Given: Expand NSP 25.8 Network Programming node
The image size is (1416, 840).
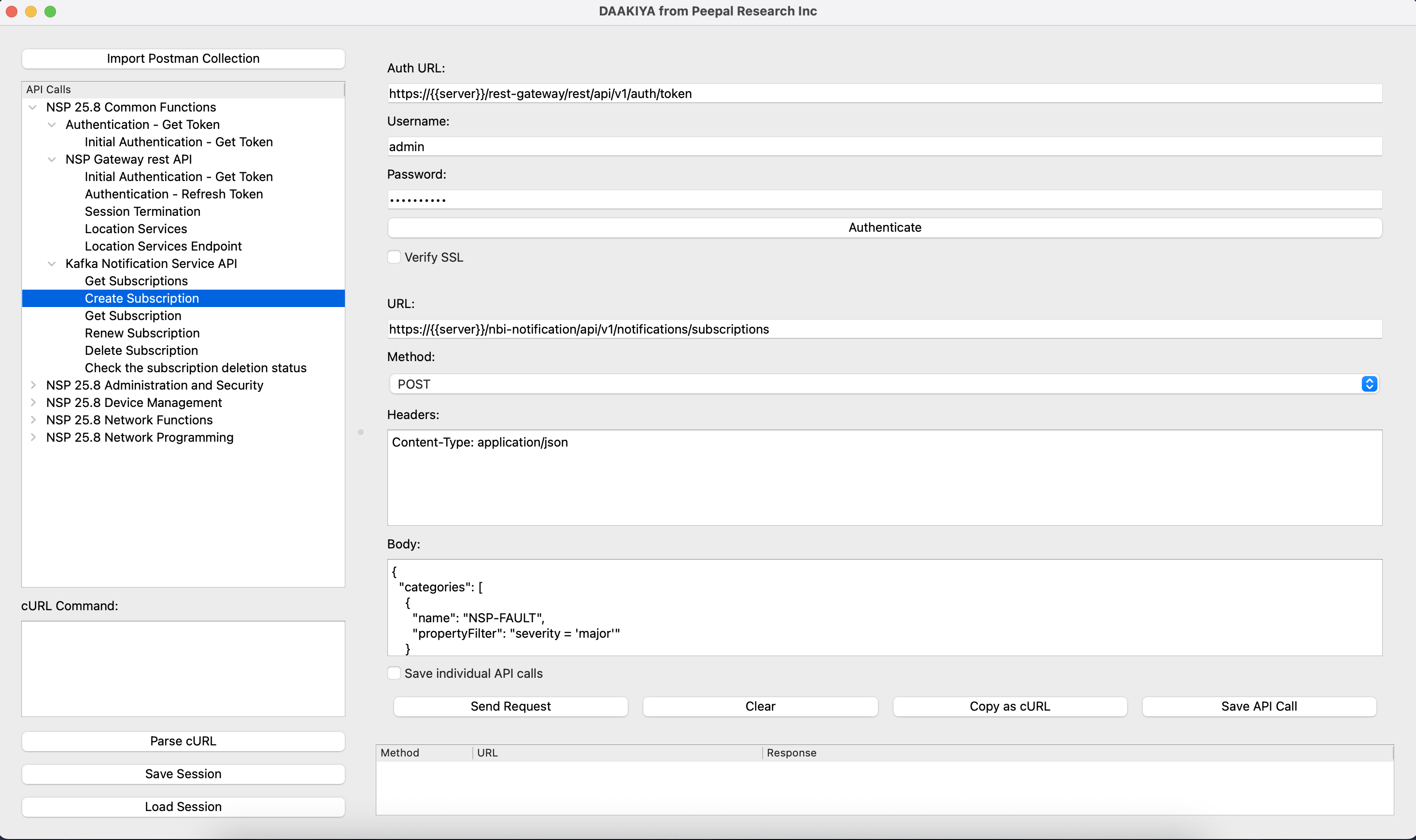Looking at the screenshot, I should [x=33, y=437].
